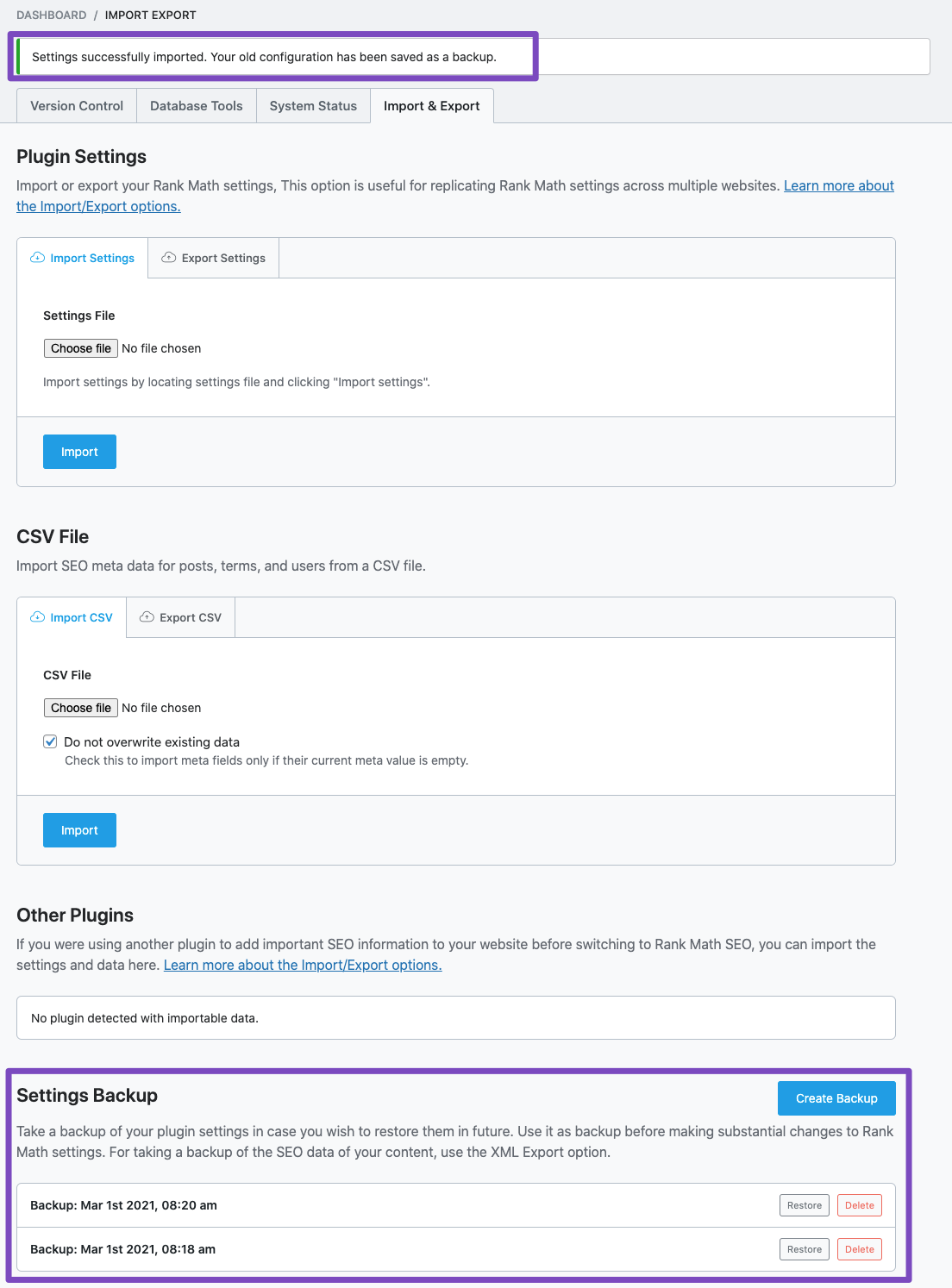Delete the backup from 08:18 am
Image resolution: width=952 pixels, height=1288 pixels.
pos(859,1248)
